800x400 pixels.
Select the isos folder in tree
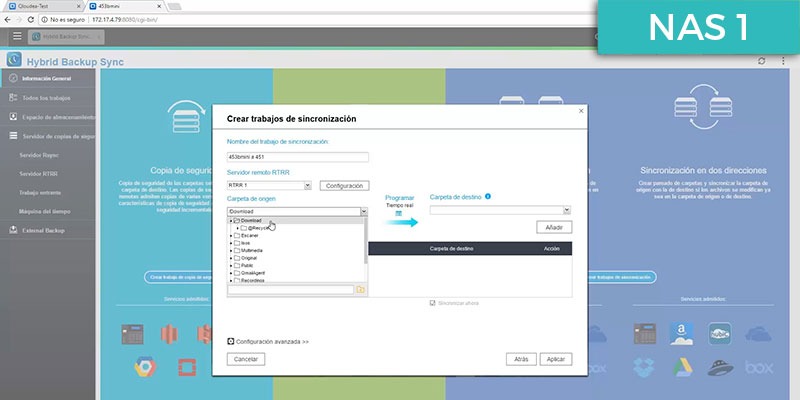[x=245, y=243]
